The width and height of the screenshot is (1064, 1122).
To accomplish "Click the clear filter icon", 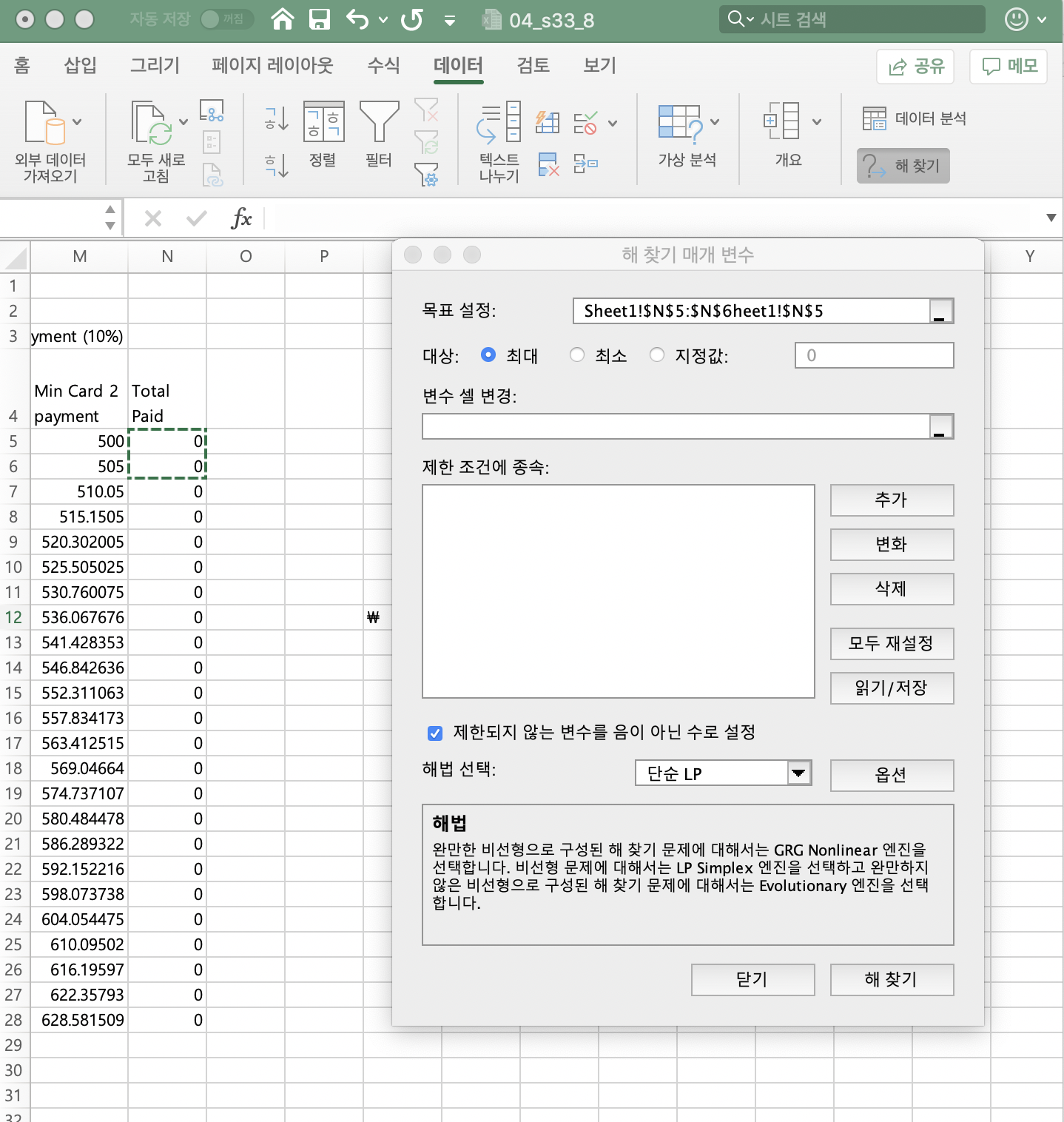I will point(426,110).
